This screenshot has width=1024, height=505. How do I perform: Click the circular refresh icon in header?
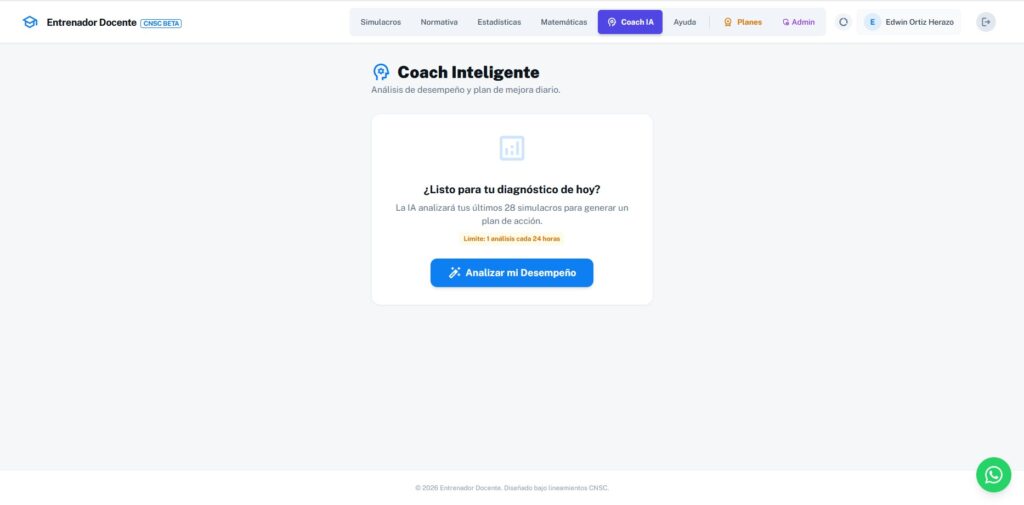[843, 22]
